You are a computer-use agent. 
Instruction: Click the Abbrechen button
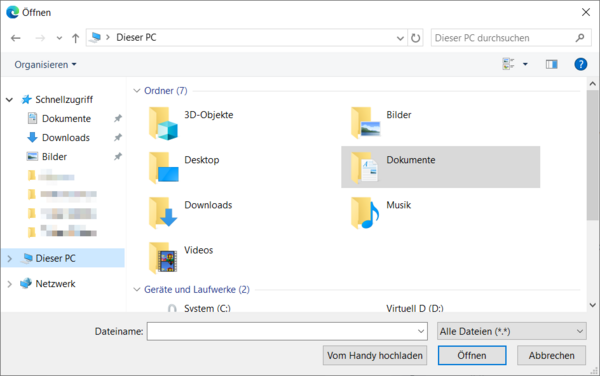click(x=551, y=355)
